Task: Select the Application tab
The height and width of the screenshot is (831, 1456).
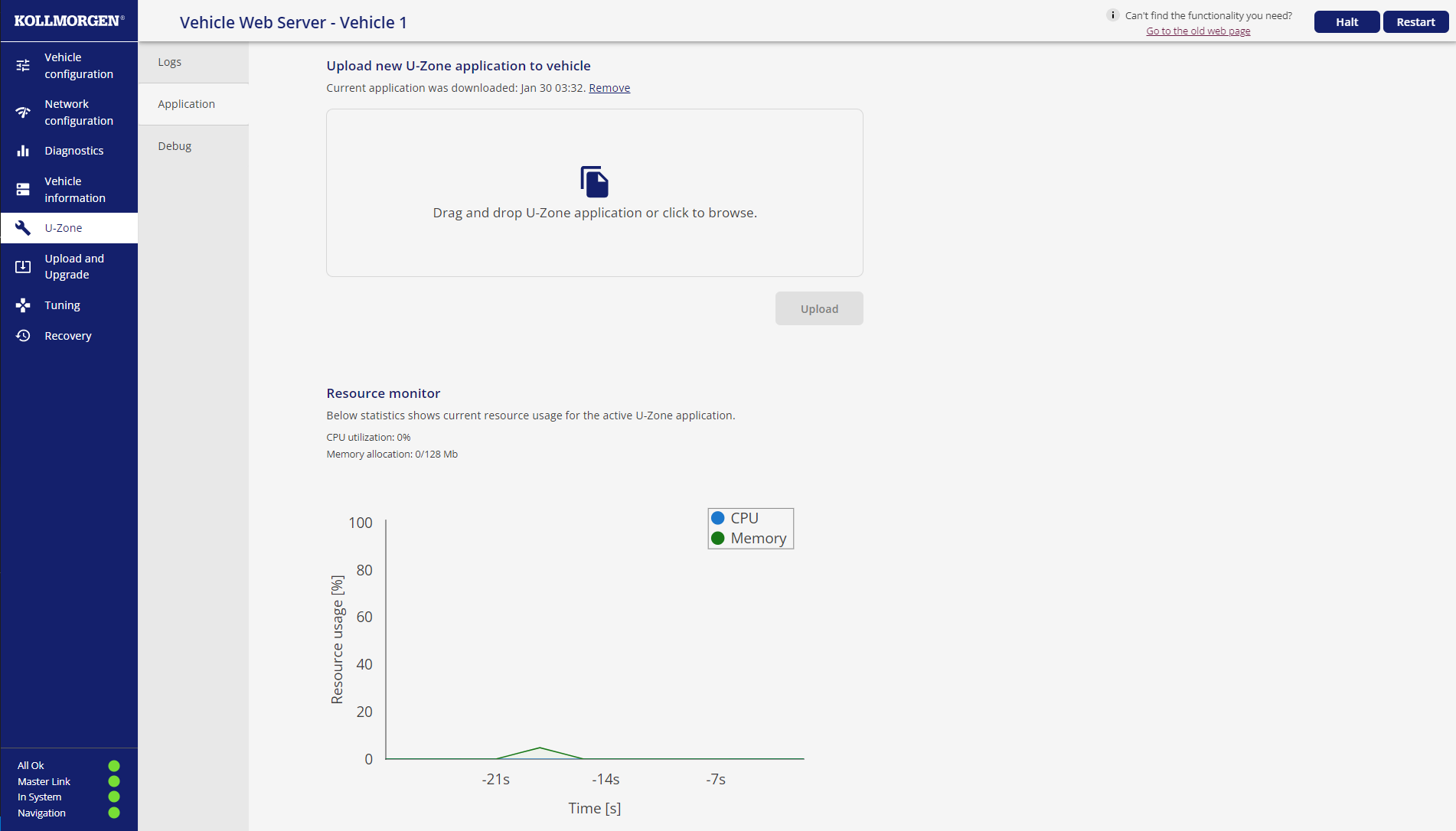Action: [186, 104]
